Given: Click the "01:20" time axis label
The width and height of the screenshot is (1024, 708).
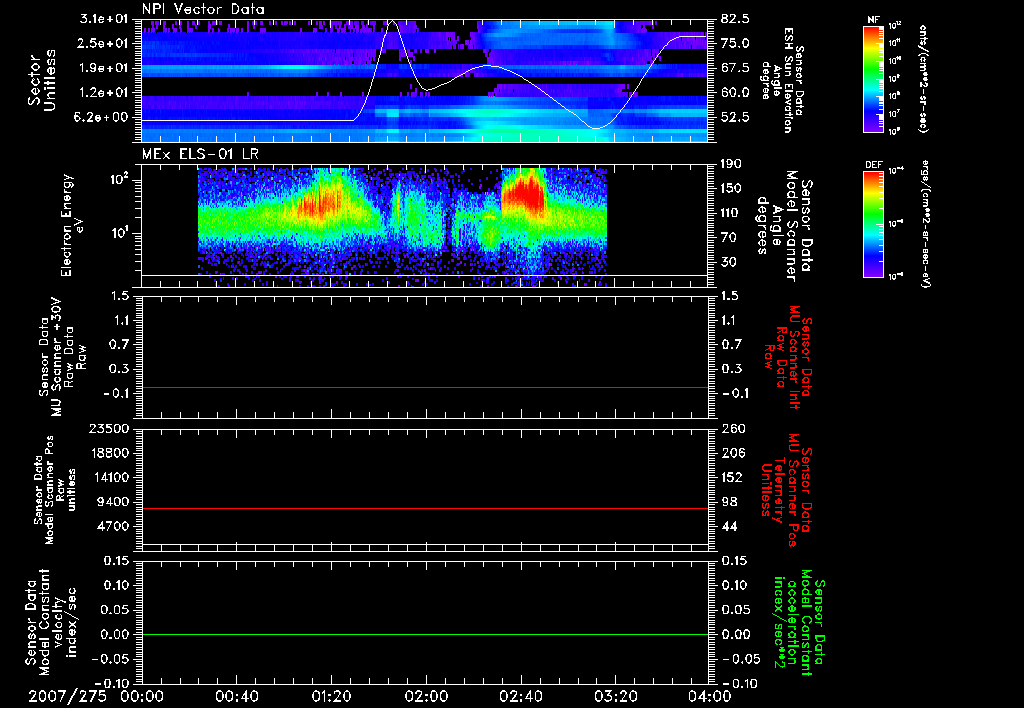Looking at the screenshot, I should pyautogui.click(x=331, y=696).
